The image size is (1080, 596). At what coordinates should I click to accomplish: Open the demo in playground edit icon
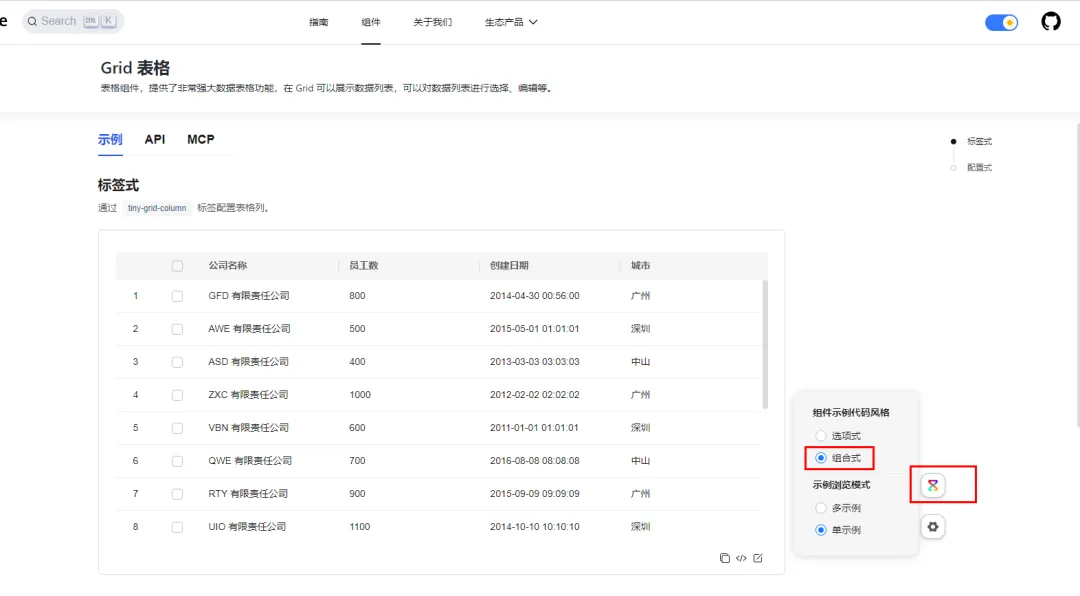(758, 558)
